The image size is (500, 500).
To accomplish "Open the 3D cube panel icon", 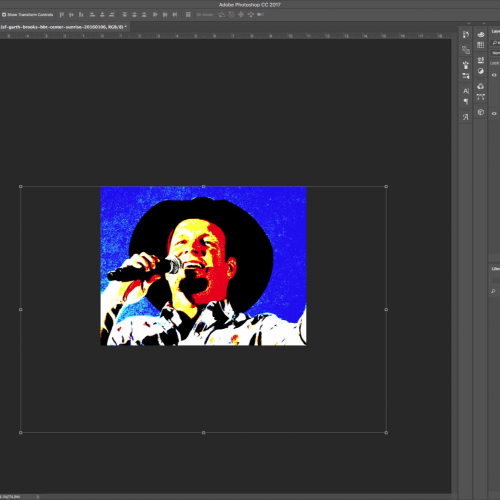I will click(480, 112).
